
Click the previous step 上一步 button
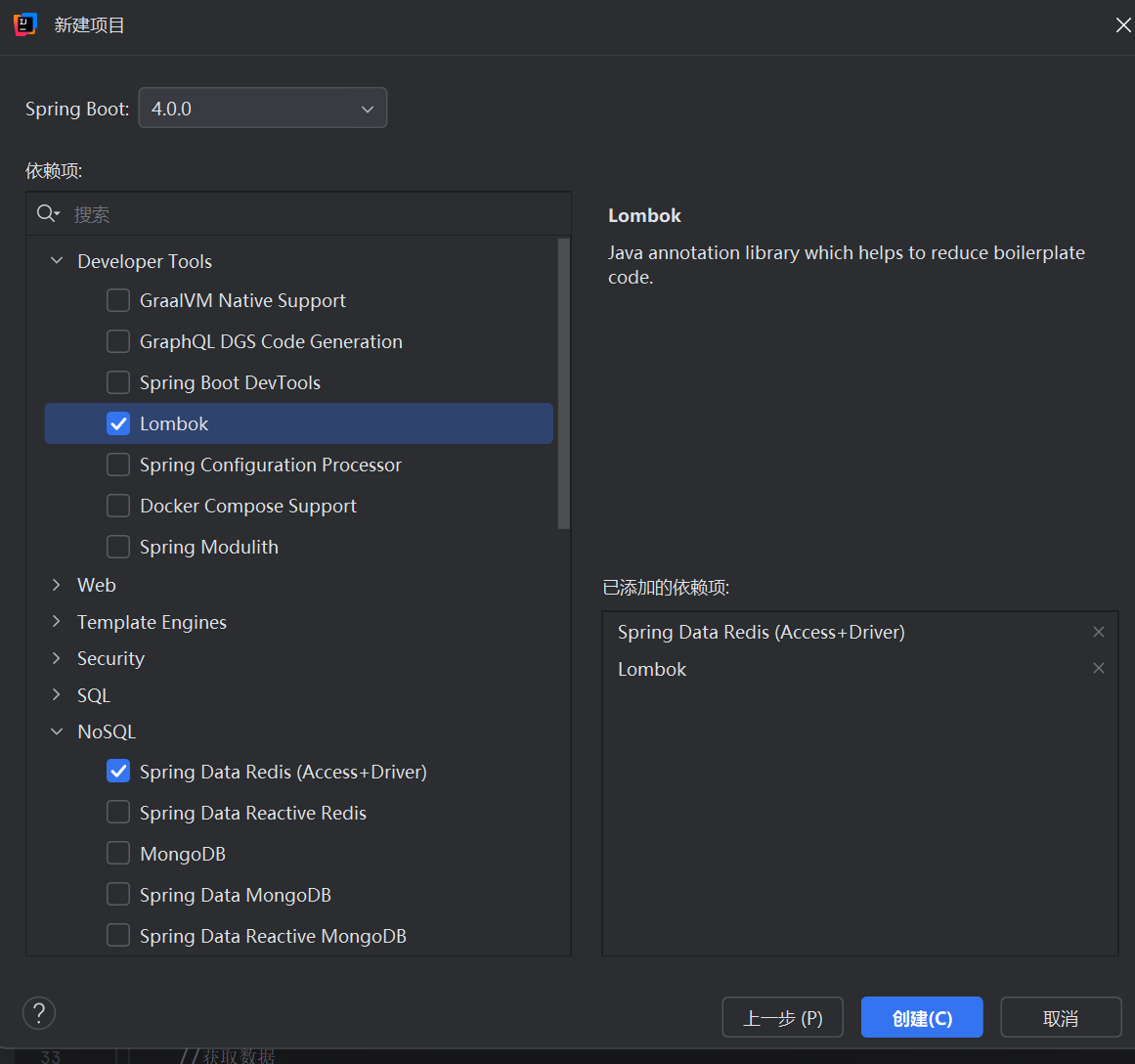(782, 1017)
